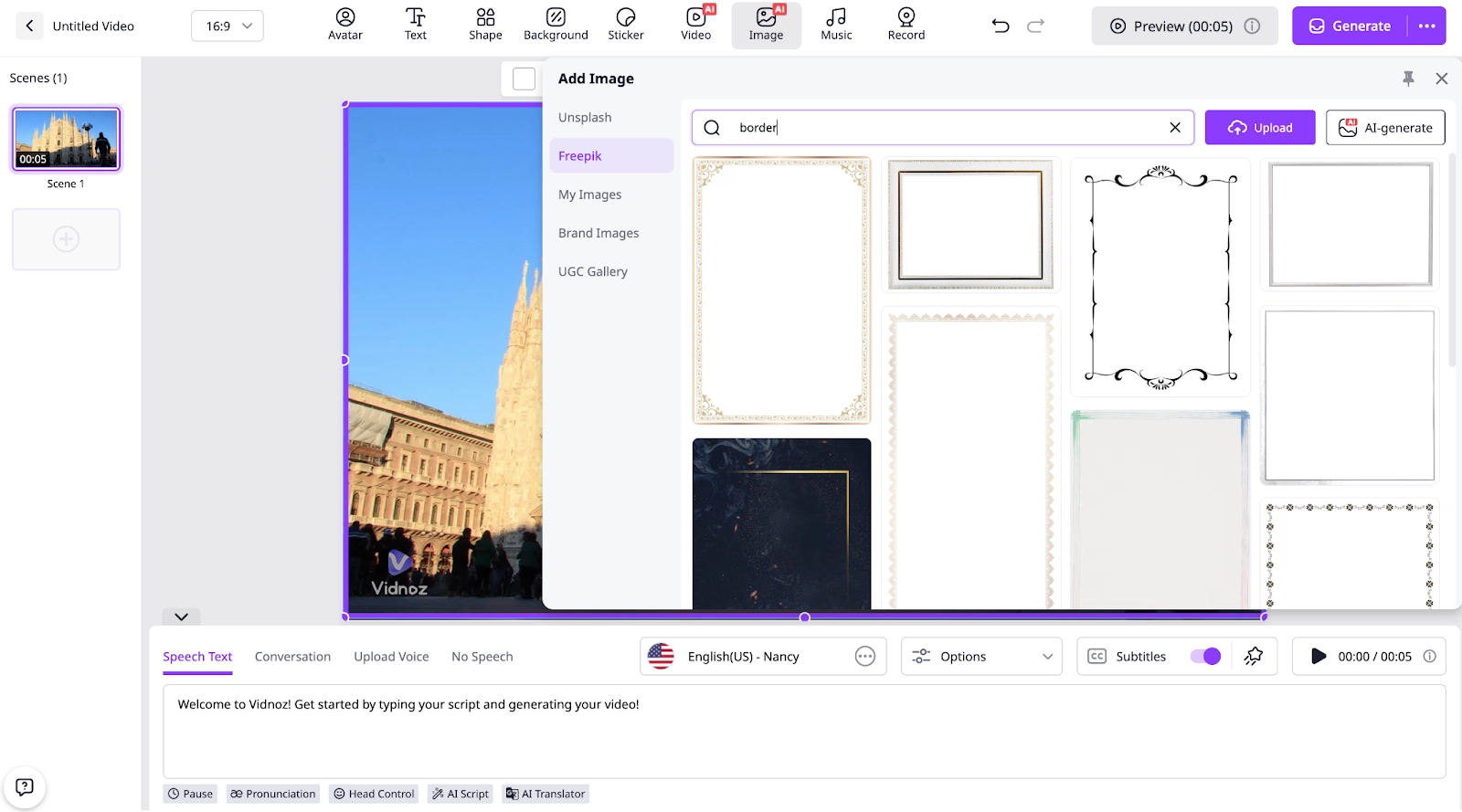Image resolution: width=1462 pixels, height=812 pixels.
Task: Click the undo arrow
Action: pyautogui.click(x=1001, y=26)
